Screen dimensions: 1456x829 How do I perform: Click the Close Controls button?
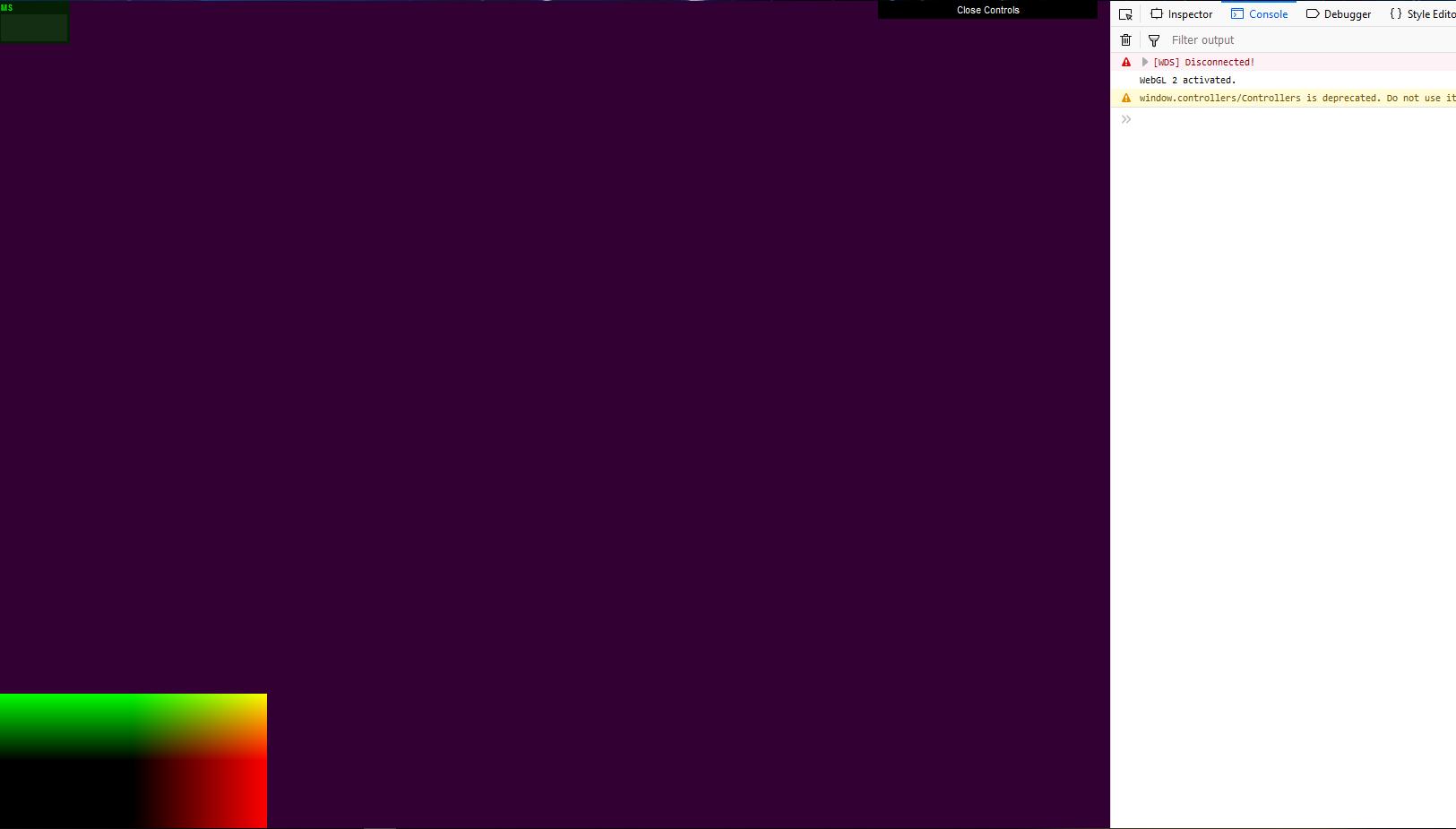(x=987, y=10)
